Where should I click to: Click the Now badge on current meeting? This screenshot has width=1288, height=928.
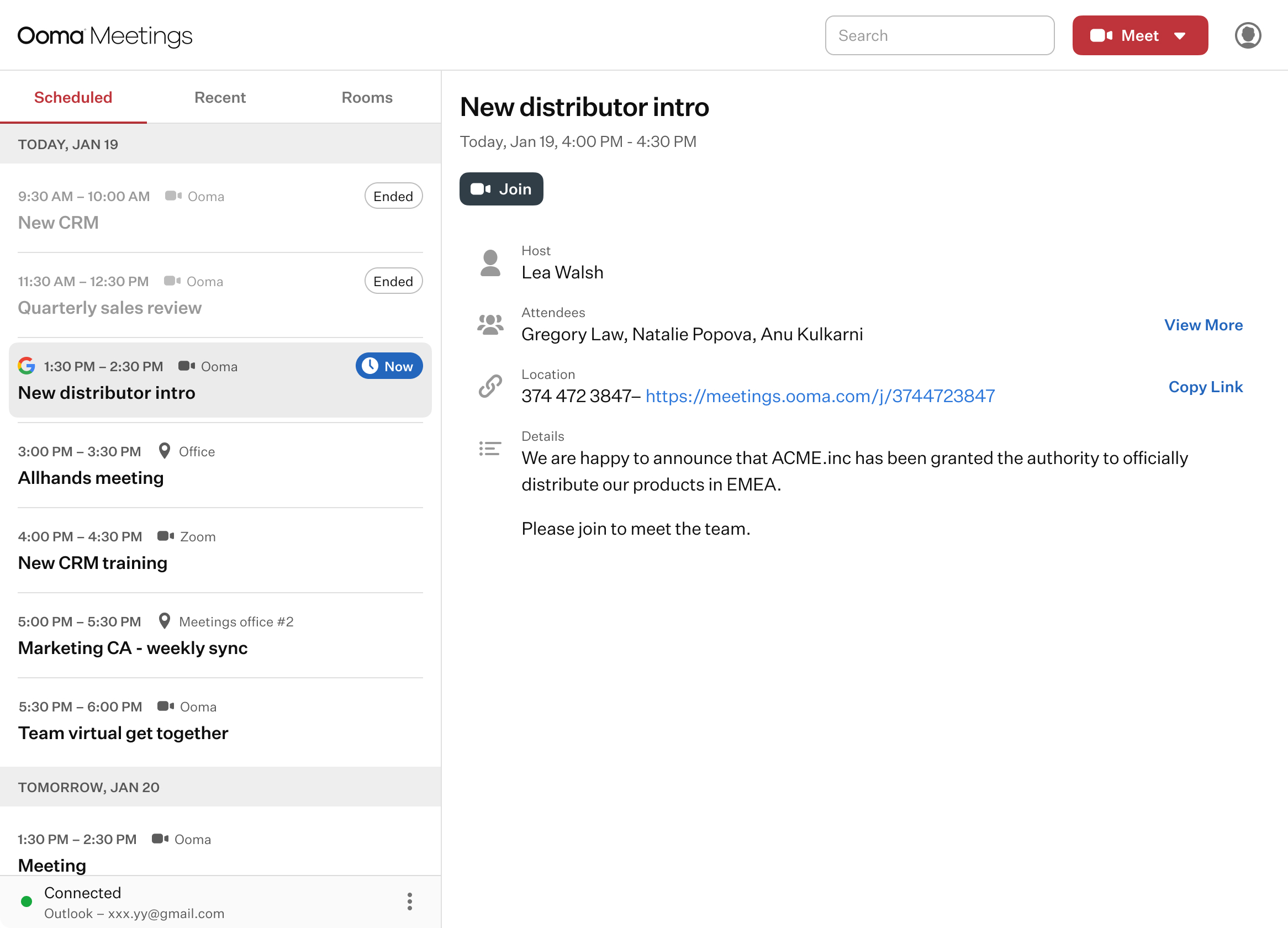pyautogui.click(x=389, y=366)
